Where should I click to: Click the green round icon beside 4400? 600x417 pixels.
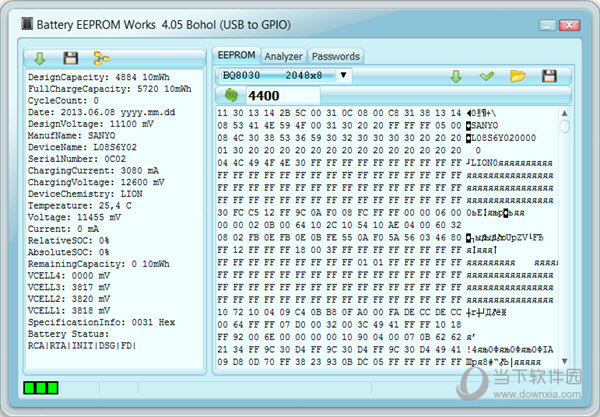(x=232, y=96)
